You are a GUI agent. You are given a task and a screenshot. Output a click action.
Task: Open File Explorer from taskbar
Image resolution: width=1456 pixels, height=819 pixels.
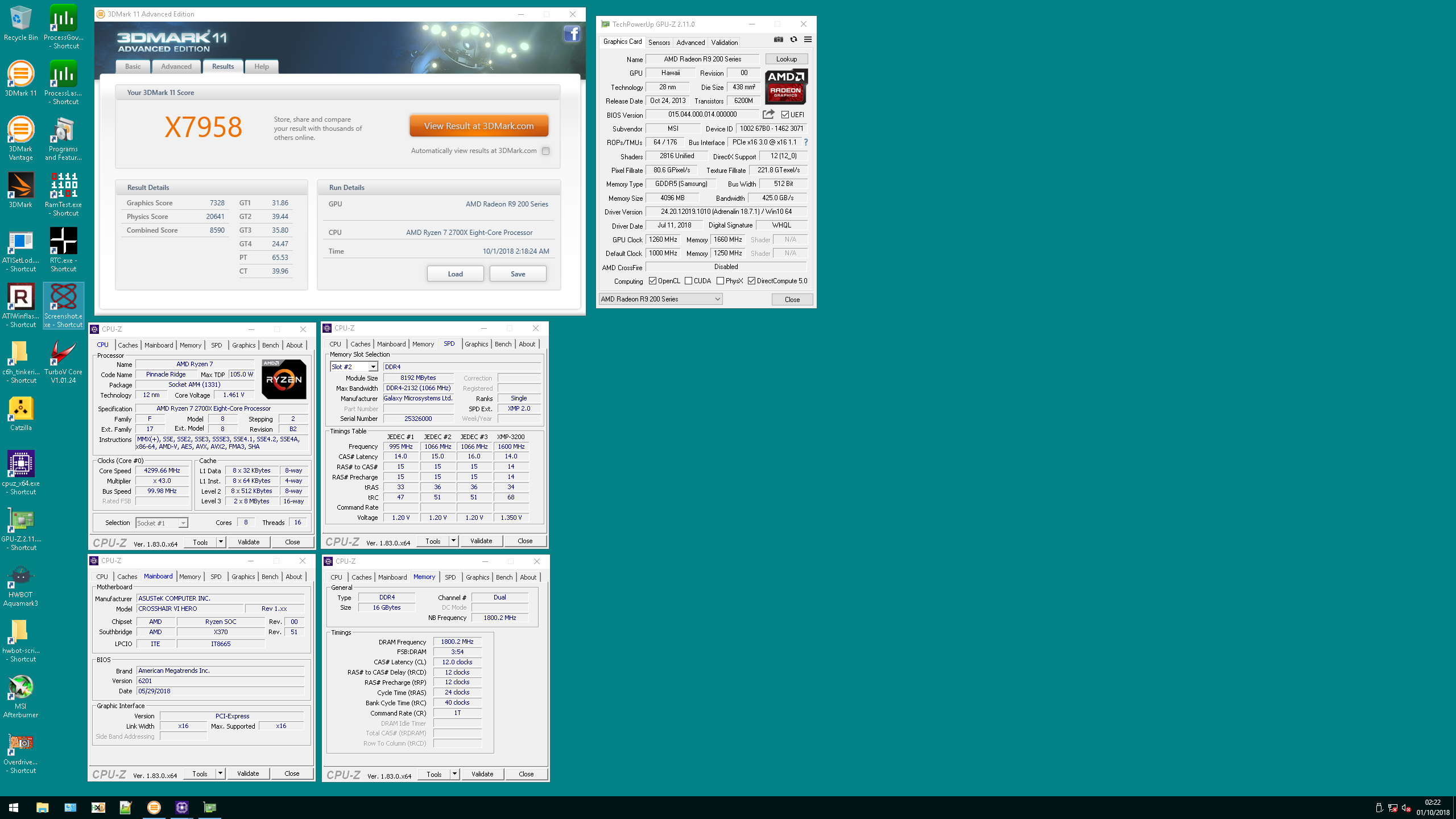click(42, 808)
